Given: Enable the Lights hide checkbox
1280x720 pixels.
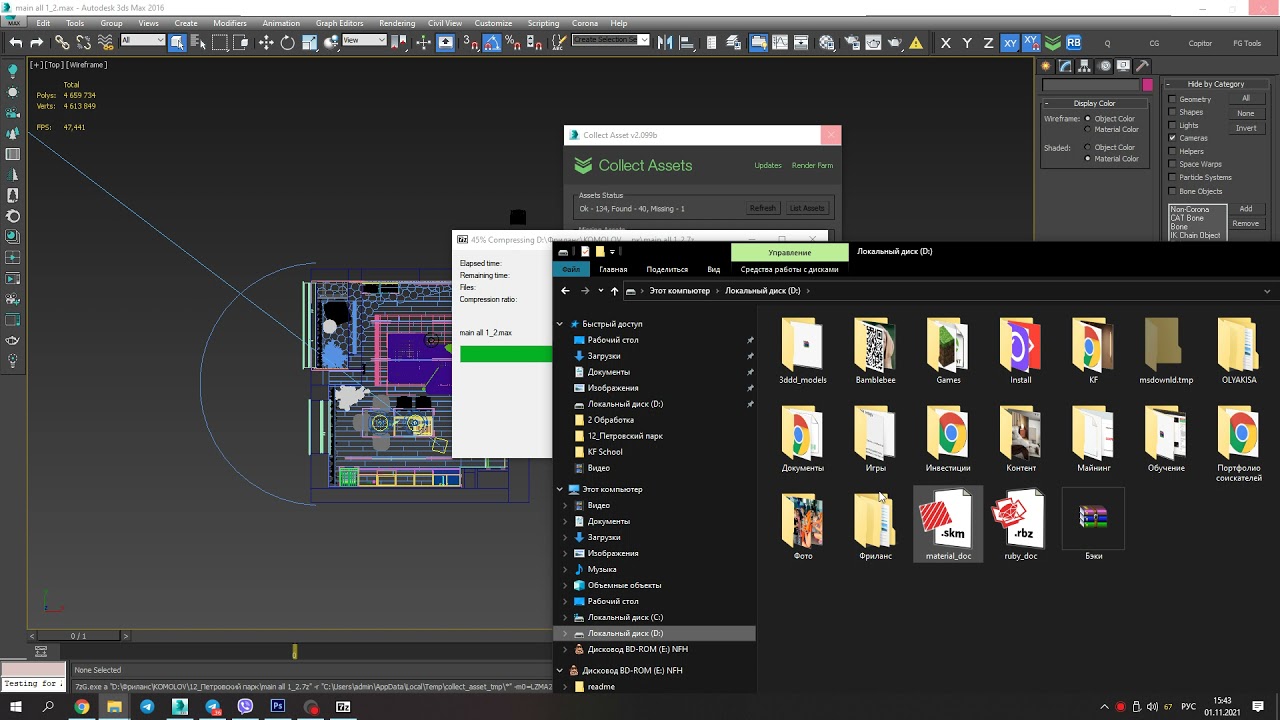Looking at the screenshot, I should [1172, 125].
